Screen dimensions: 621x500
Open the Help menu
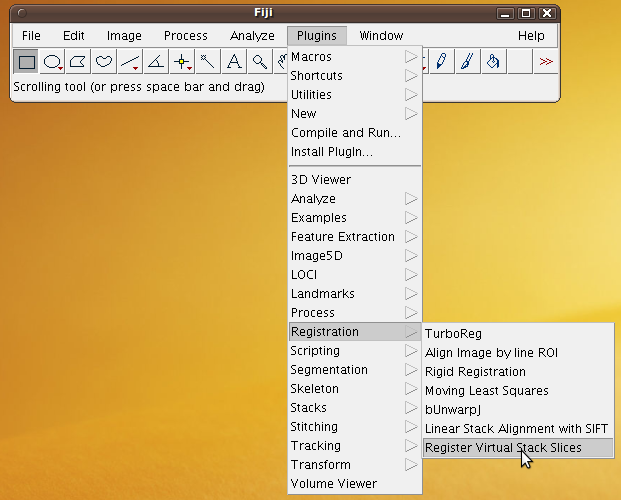click(531, 36)
